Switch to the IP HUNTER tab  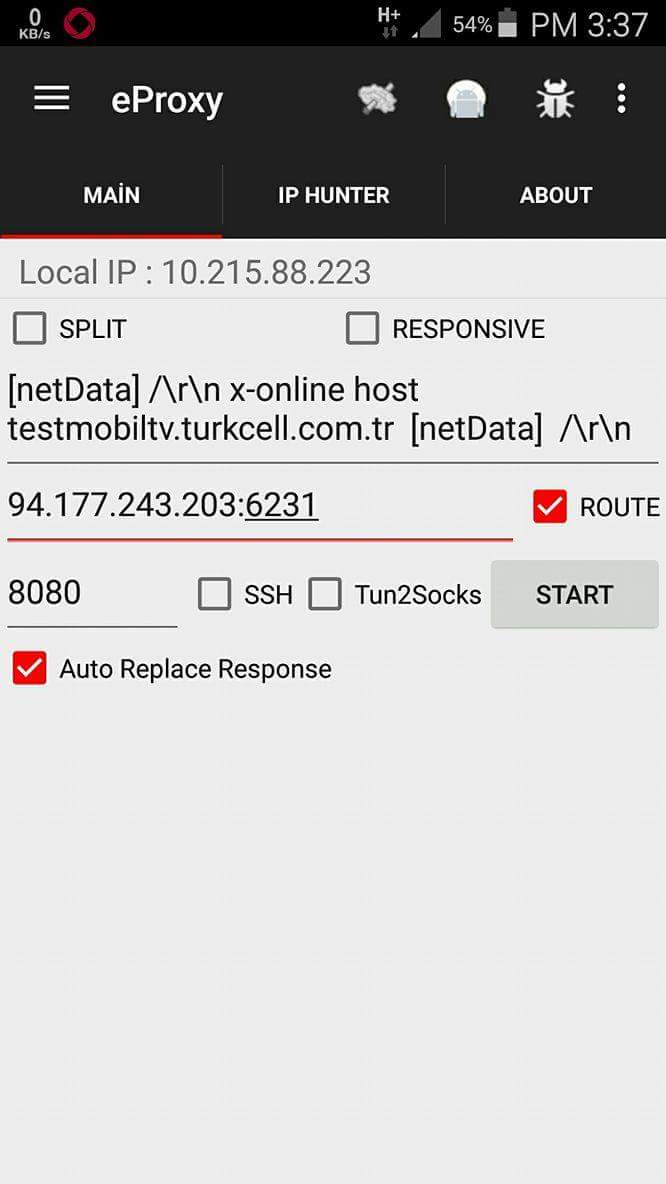(334, 196)
